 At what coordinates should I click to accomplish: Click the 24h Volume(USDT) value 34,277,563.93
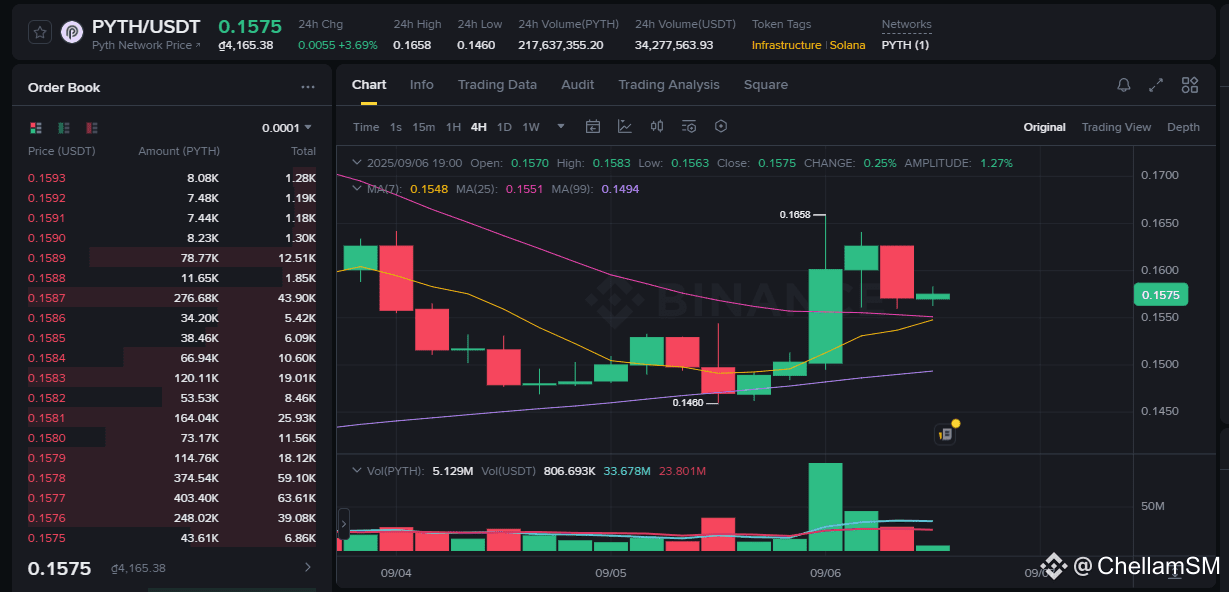pos(674,45)
